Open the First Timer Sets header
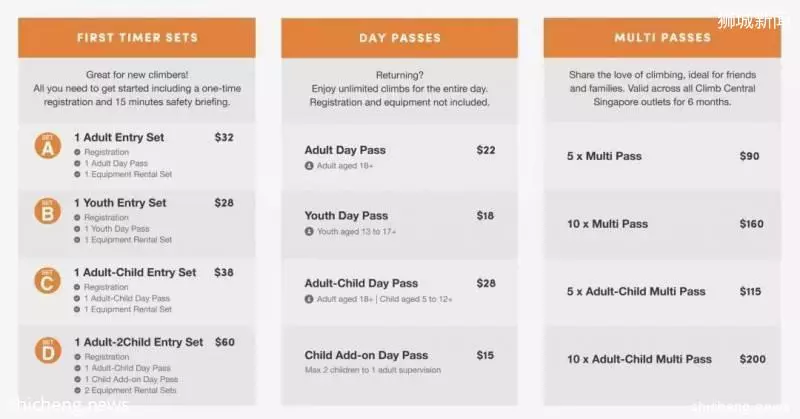Image resolution: width=800 pixels, height=419 pixels. point(137,38)
